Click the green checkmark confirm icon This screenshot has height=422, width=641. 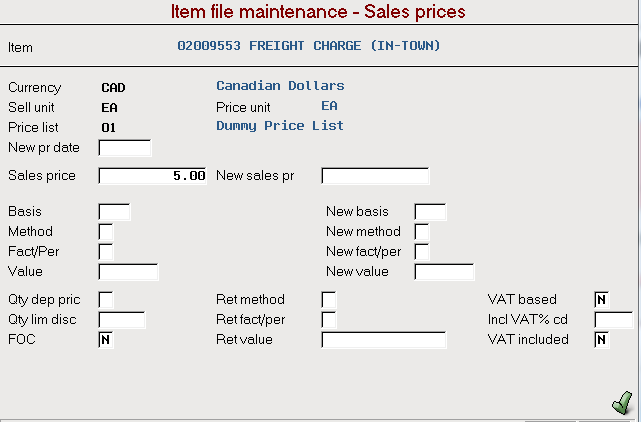(x=622, y=402)
